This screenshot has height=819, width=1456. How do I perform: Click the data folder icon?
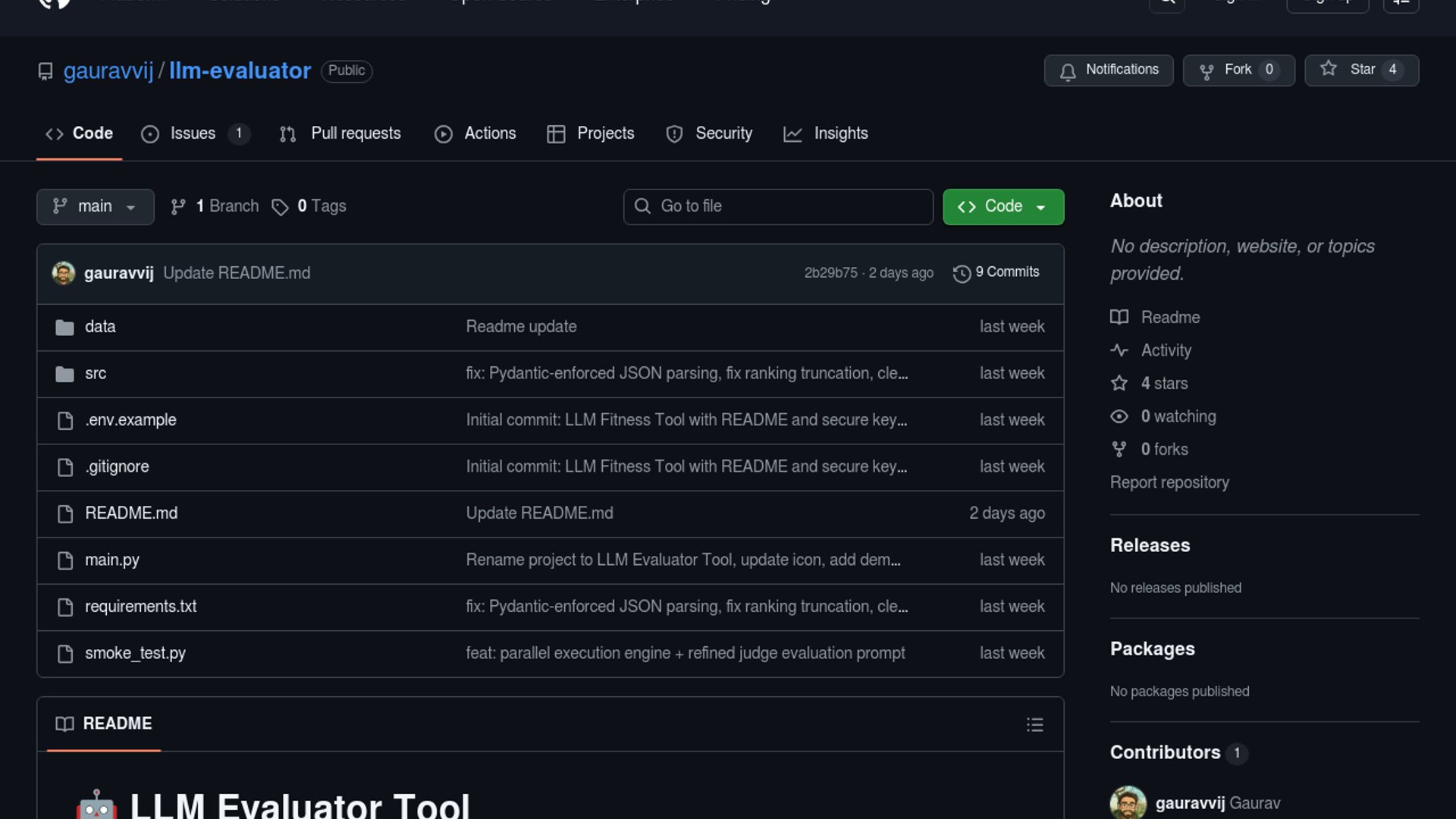[64, 328]
